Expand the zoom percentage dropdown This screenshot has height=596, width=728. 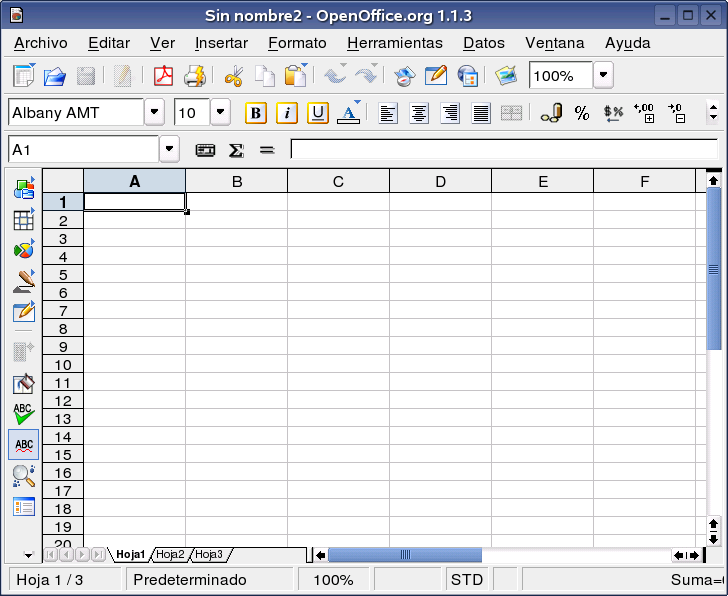point(603,75)
